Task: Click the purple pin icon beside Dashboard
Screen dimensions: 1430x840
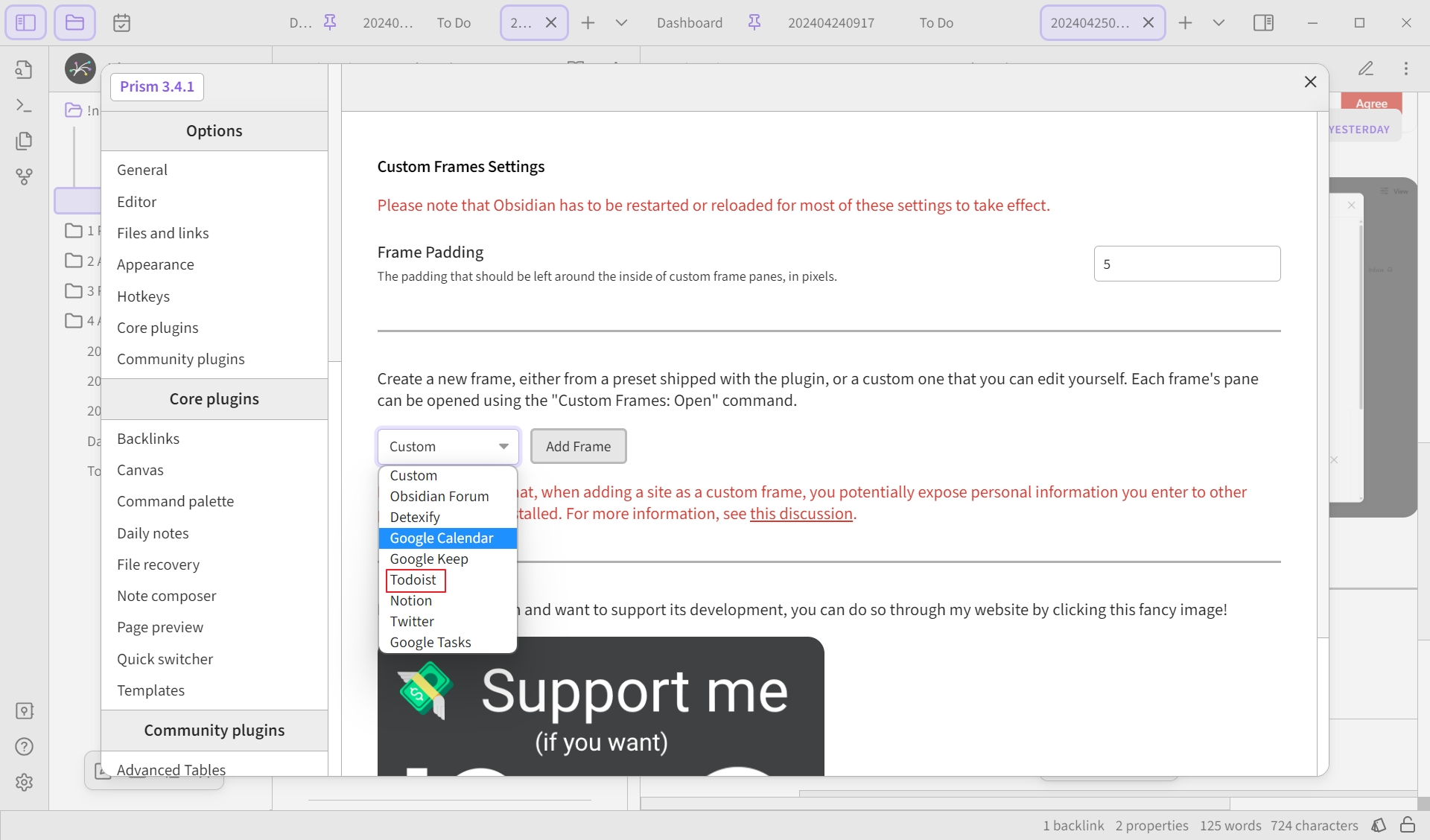Action: click(x=754, y=23)
